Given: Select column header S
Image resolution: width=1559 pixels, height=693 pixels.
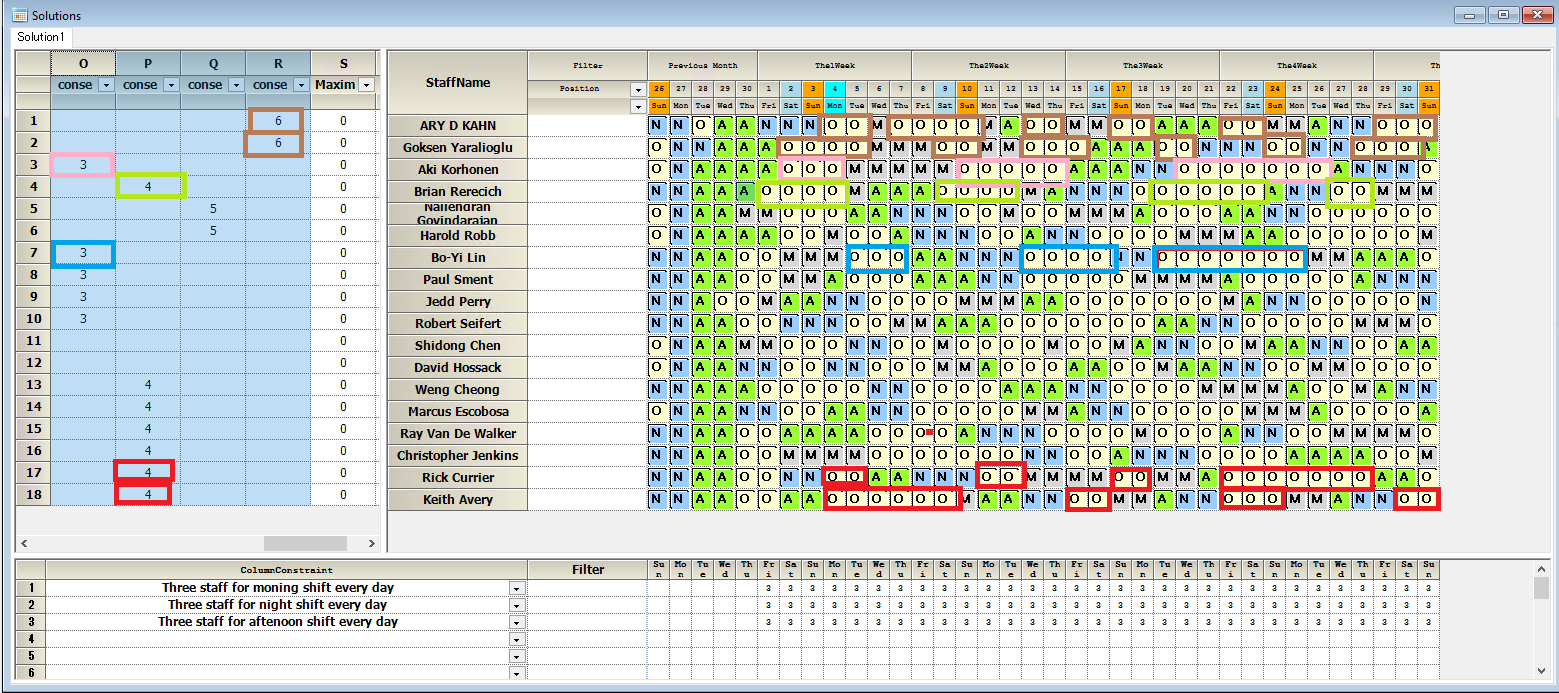Looking at the screenshot, I should point(343,63).
